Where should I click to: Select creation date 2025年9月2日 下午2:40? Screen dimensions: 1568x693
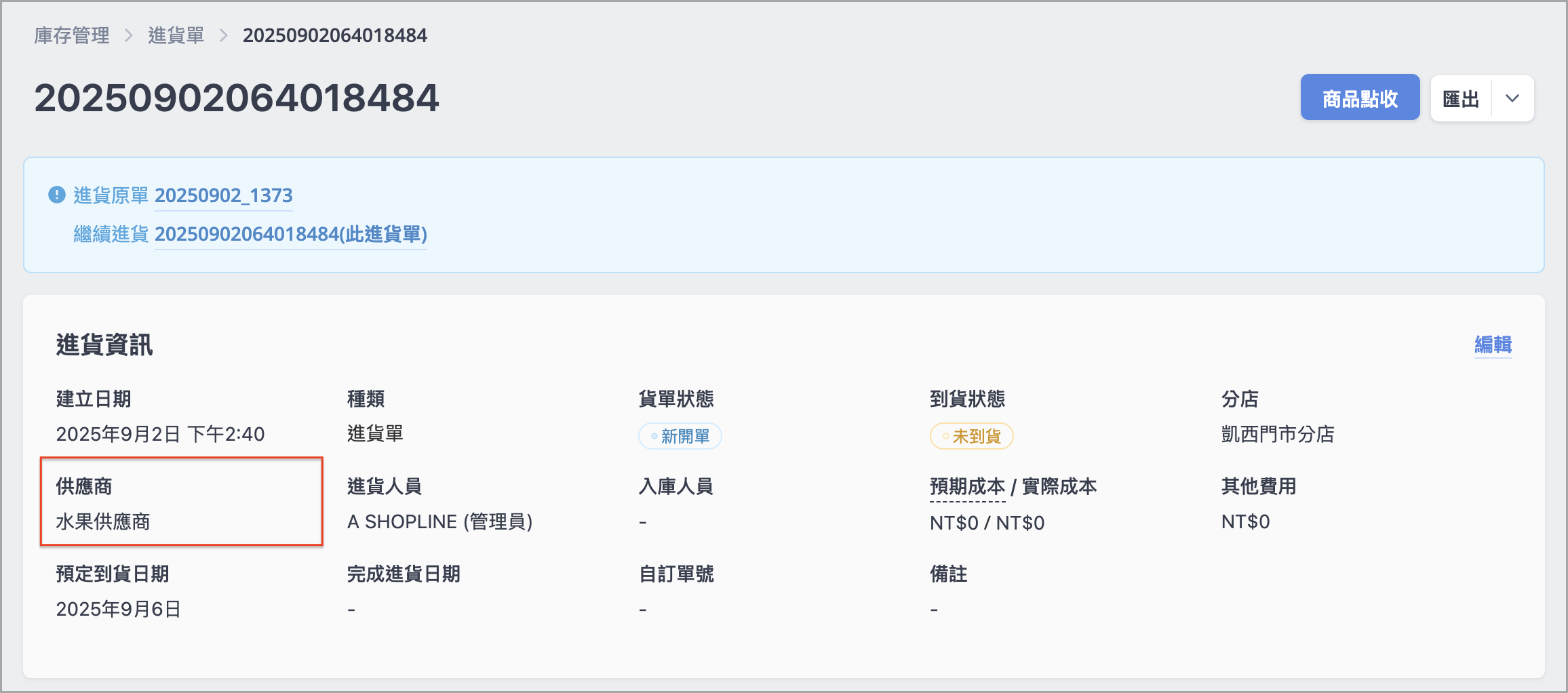(160, 434)
